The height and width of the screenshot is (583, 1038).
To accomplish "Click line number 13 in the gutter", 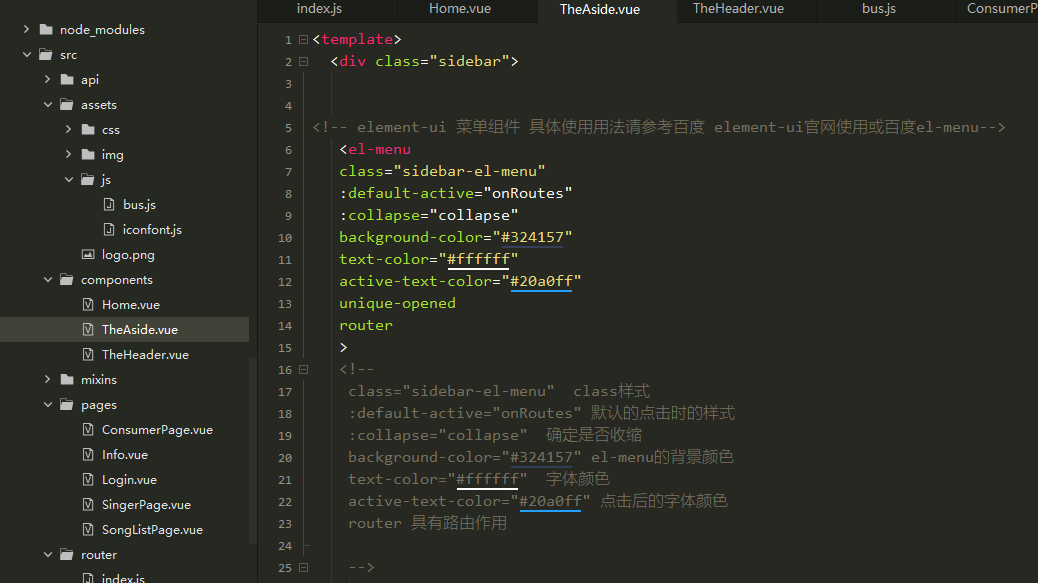I will [285, 304].
